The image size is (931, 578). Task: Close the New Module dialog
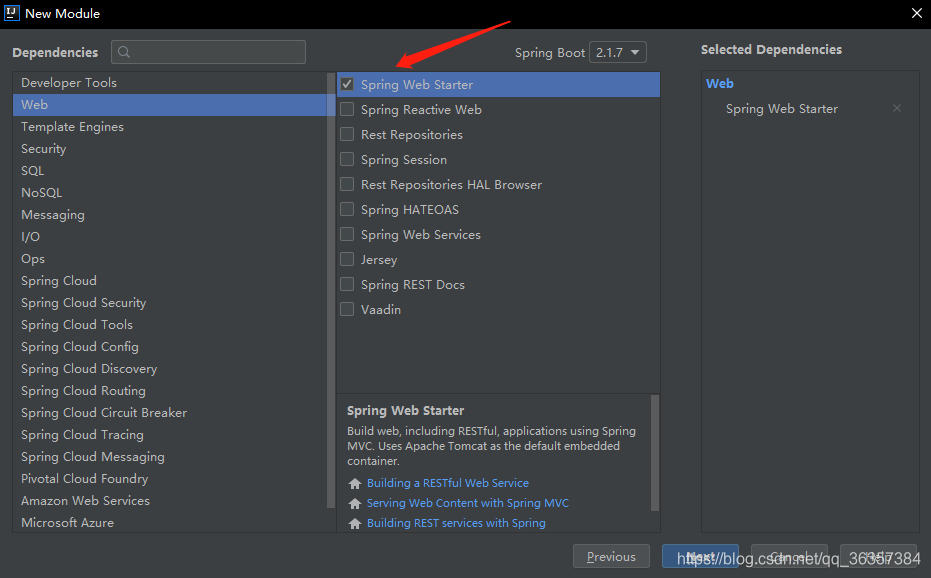click(916, 13)
